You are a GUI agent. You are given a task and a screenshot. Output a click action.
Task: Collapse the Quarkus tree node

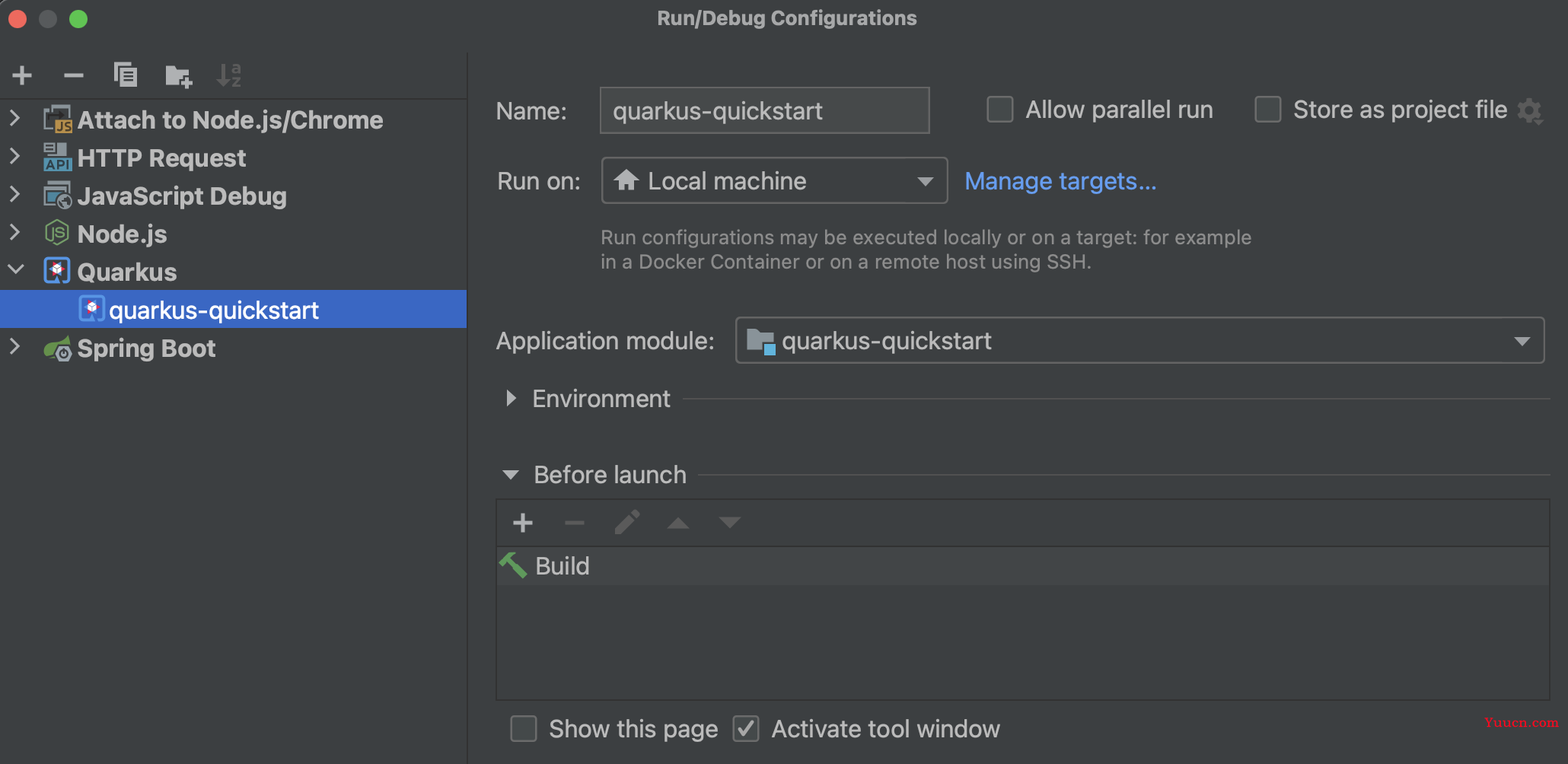click(x=16, y=269)
